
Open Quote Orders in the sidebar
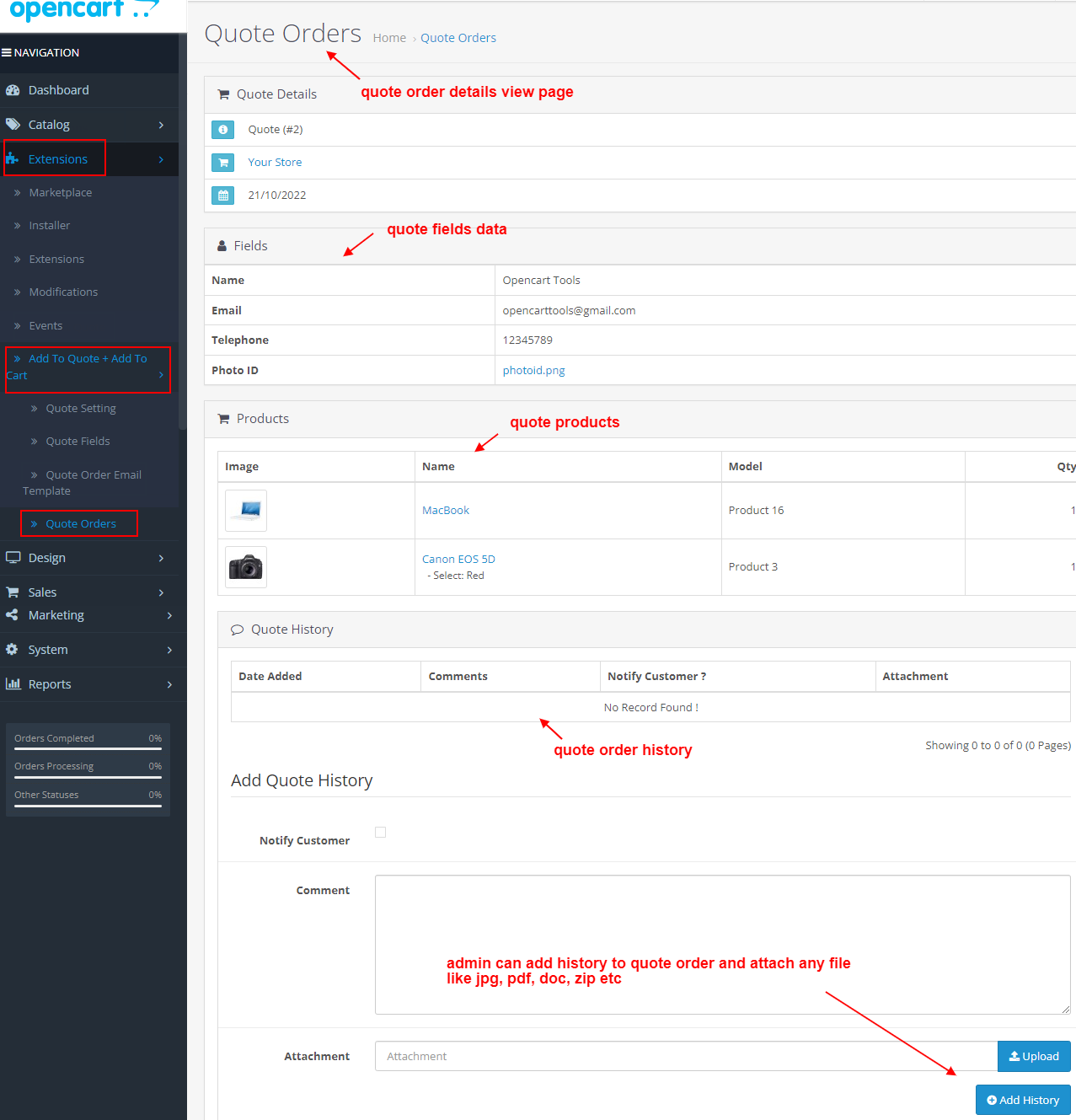(x=81, y=524)
